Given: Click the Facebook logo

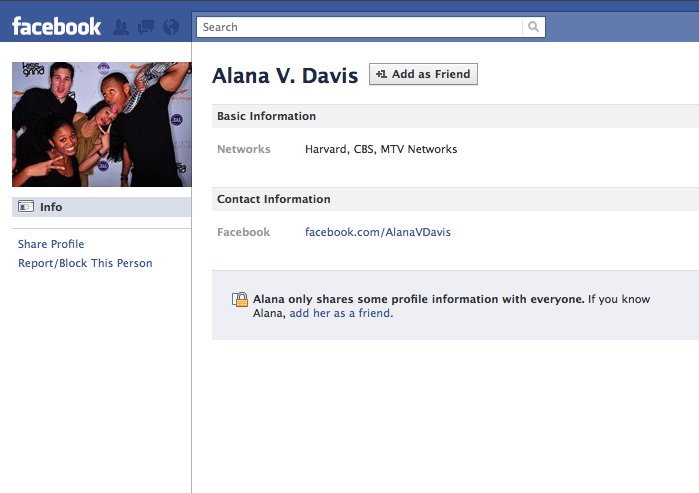Looking at the screenshot, I should pos(56,26).
